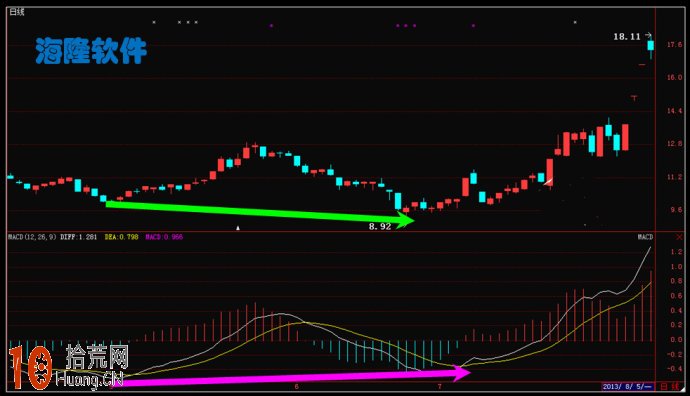Click the -0.4 MACD axis label
The height and width of the screenshot is (396, 690).
674,369
